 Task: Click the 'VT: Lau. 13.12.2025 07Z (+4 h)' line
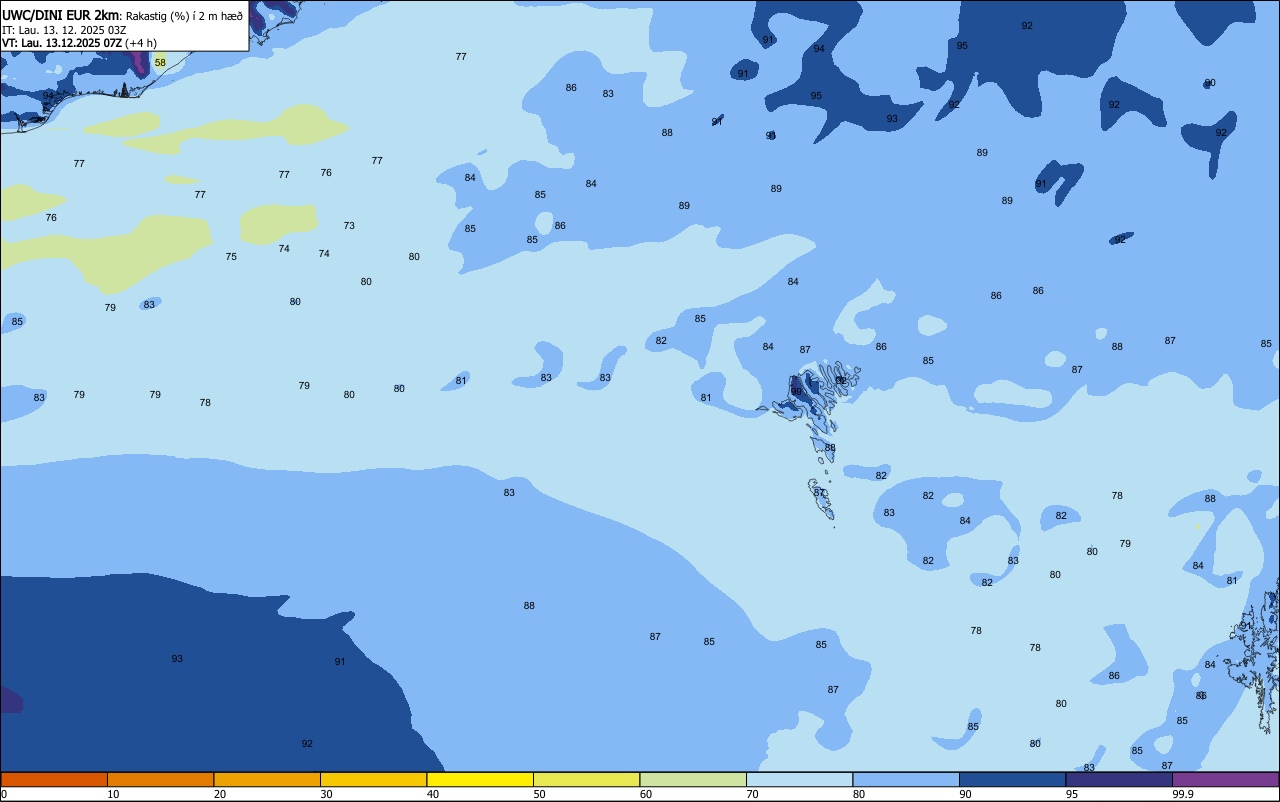coord(79,43)
